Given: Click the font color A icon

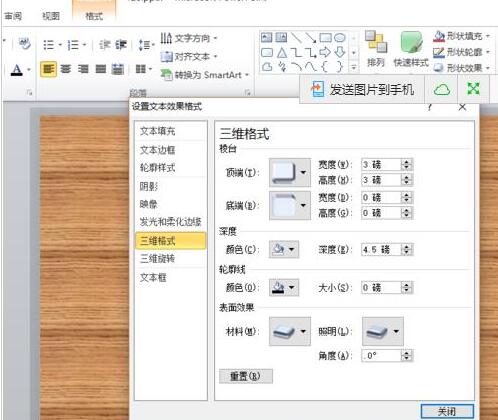Looking at the screenshot, I should click(x=17, y=70).
